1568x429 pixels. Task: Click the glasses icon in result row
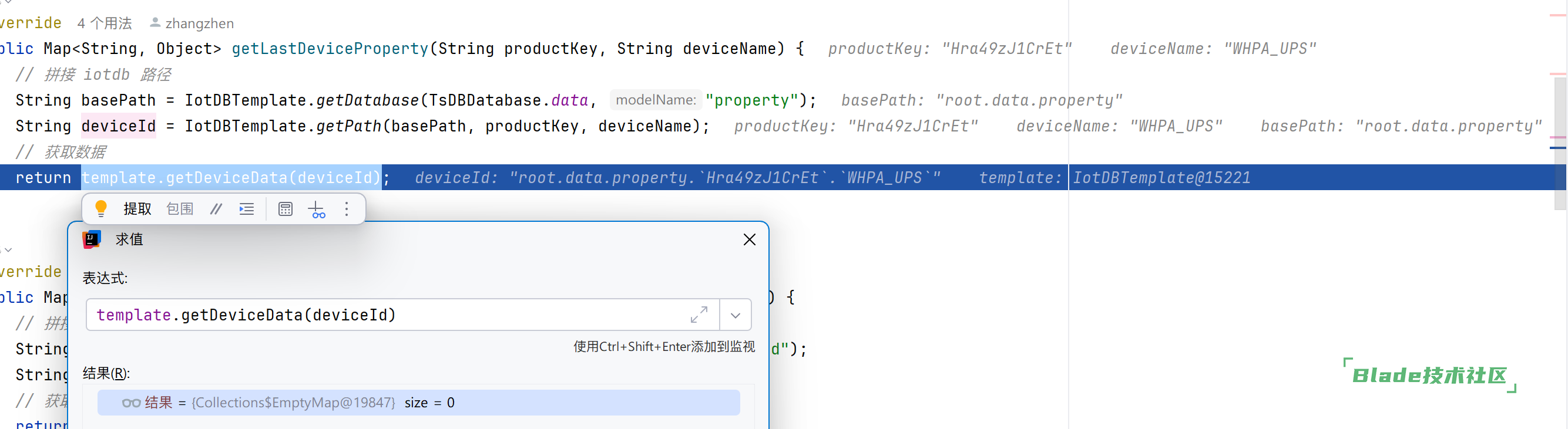click(131, 403)
